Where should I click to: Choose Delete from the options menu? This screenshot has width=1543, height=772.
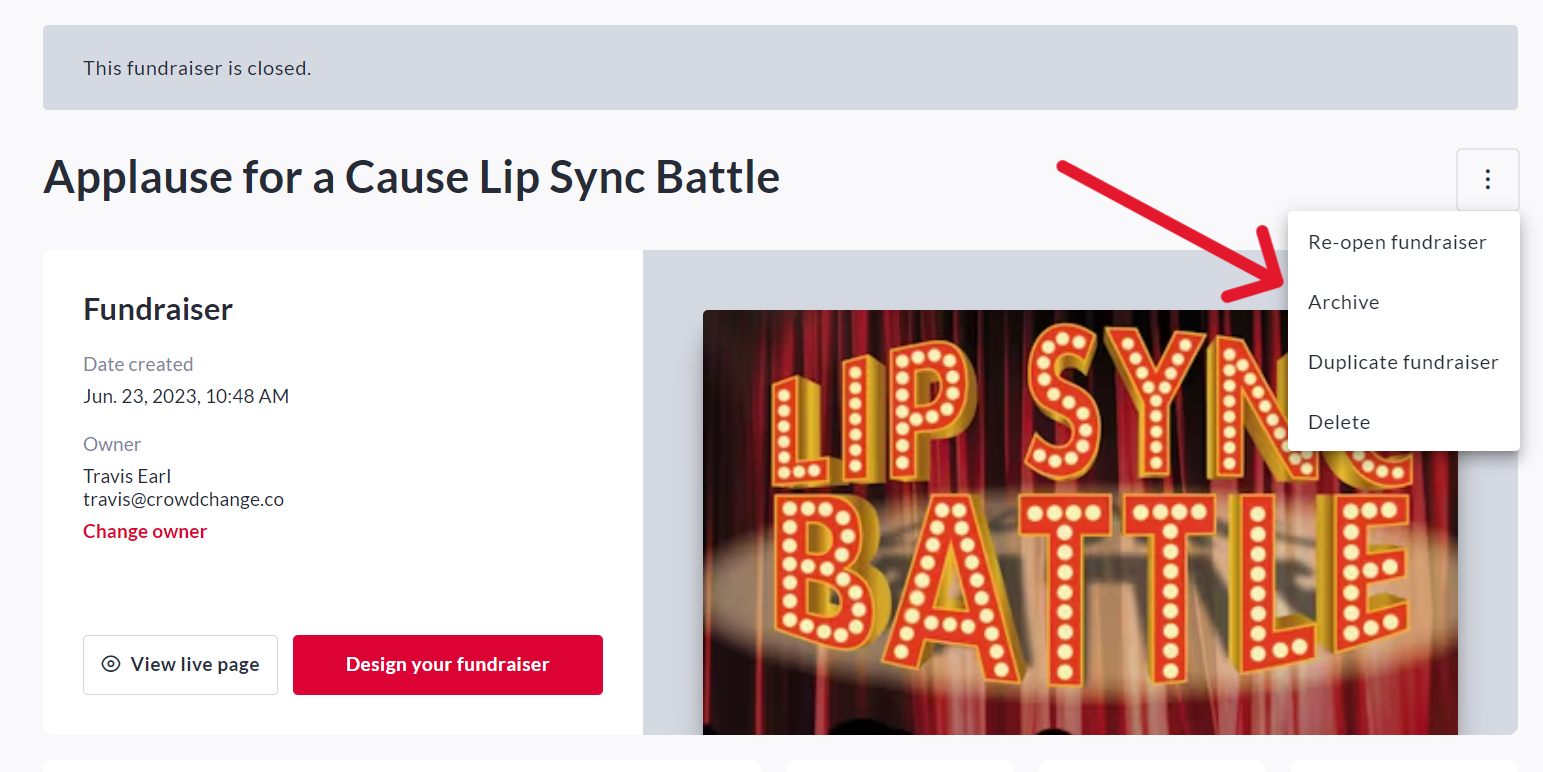[x=1338, y=422]
